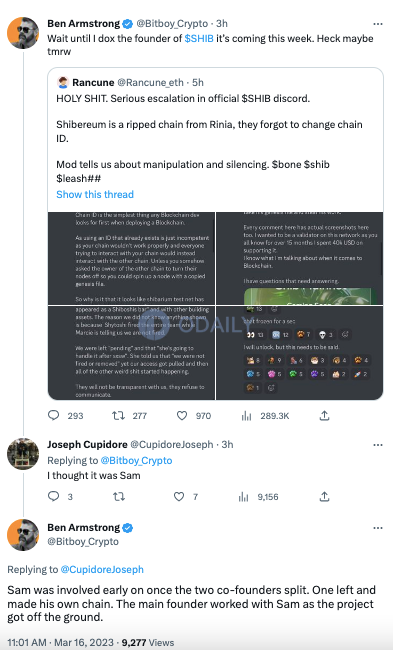Click Show this thread link
This screenshot has width=393, height=650.
click(x=95, y=194)
